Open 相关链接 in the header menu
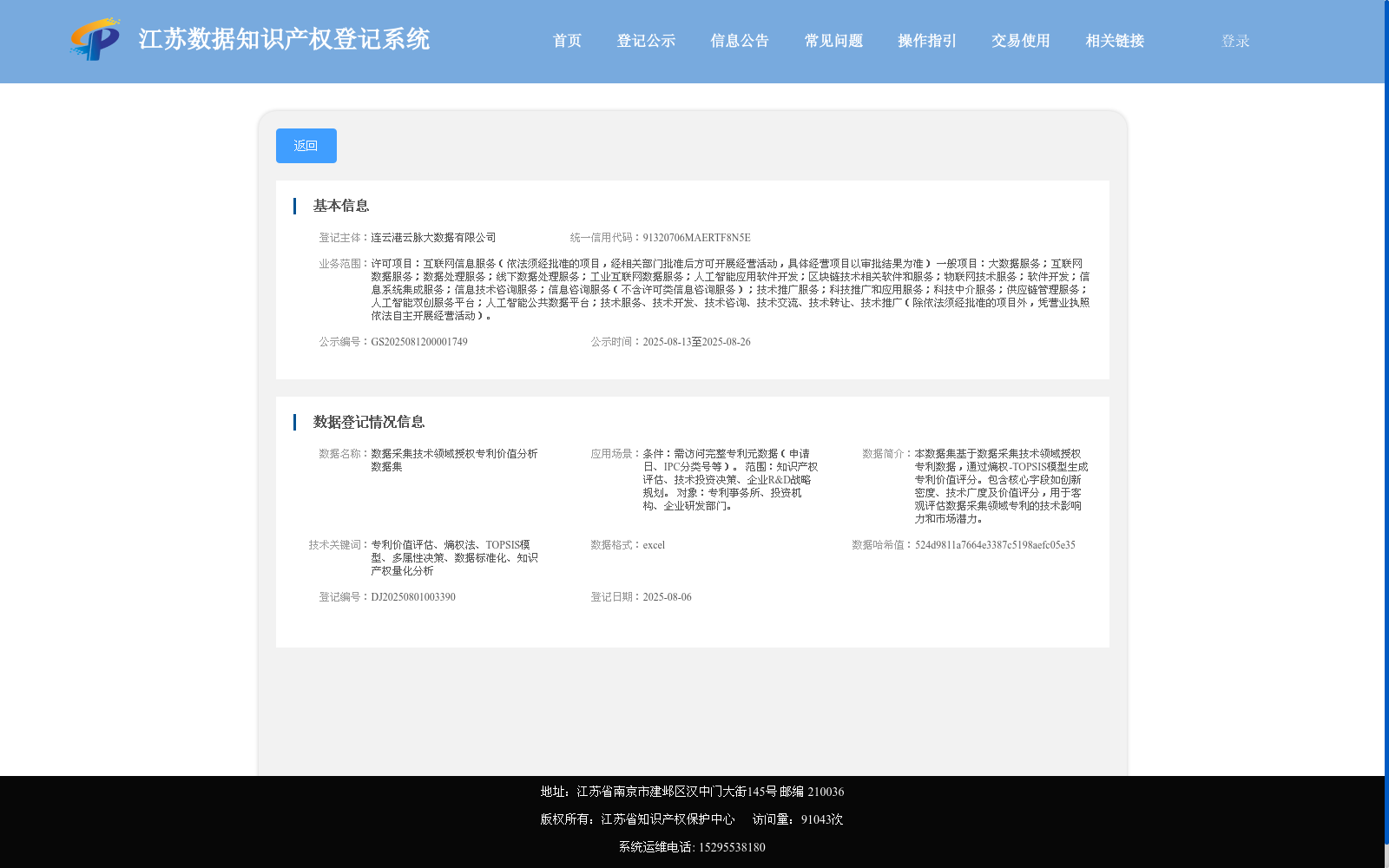 coord(1115,41)
